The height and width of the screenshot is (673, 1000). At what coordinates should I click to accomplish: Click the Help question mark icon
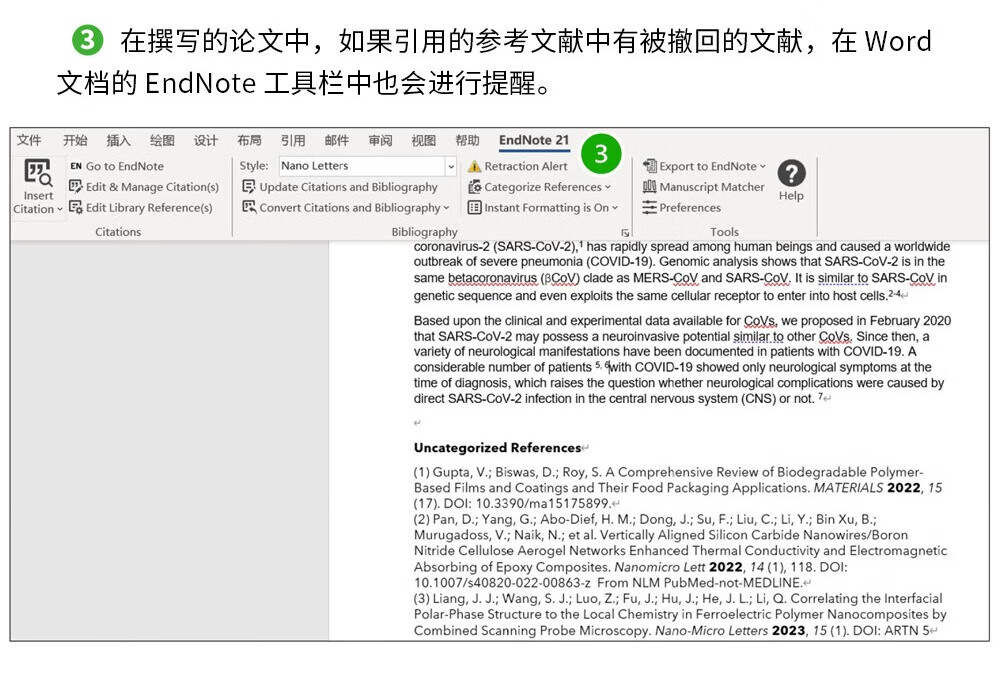click(x=791, y=175)
